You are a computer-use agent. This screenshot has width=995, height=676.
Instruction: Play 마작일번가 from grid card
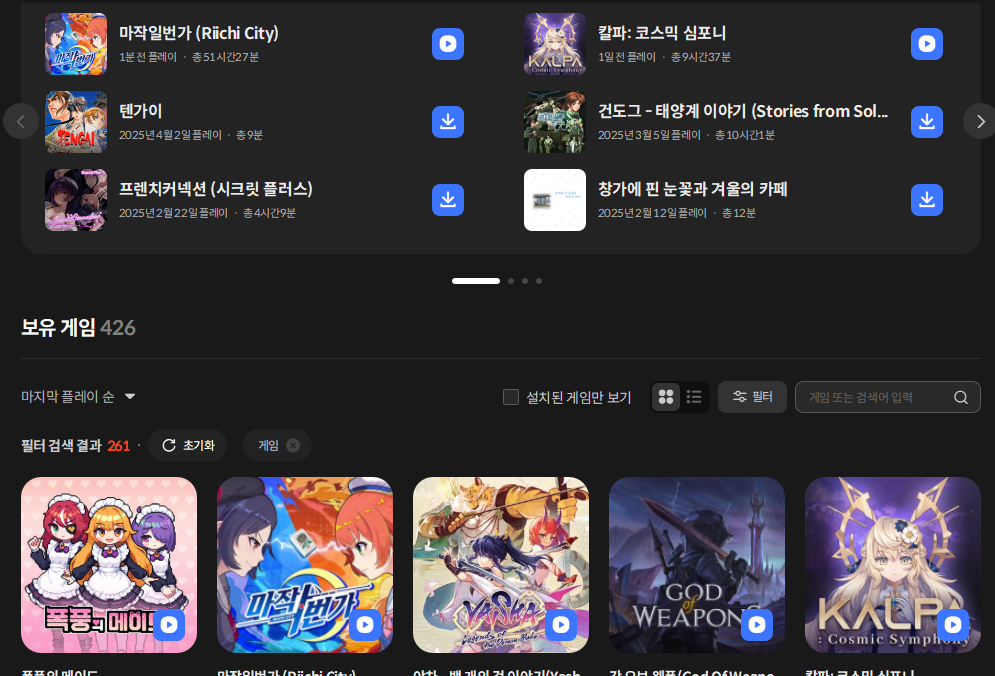[365, 625]
